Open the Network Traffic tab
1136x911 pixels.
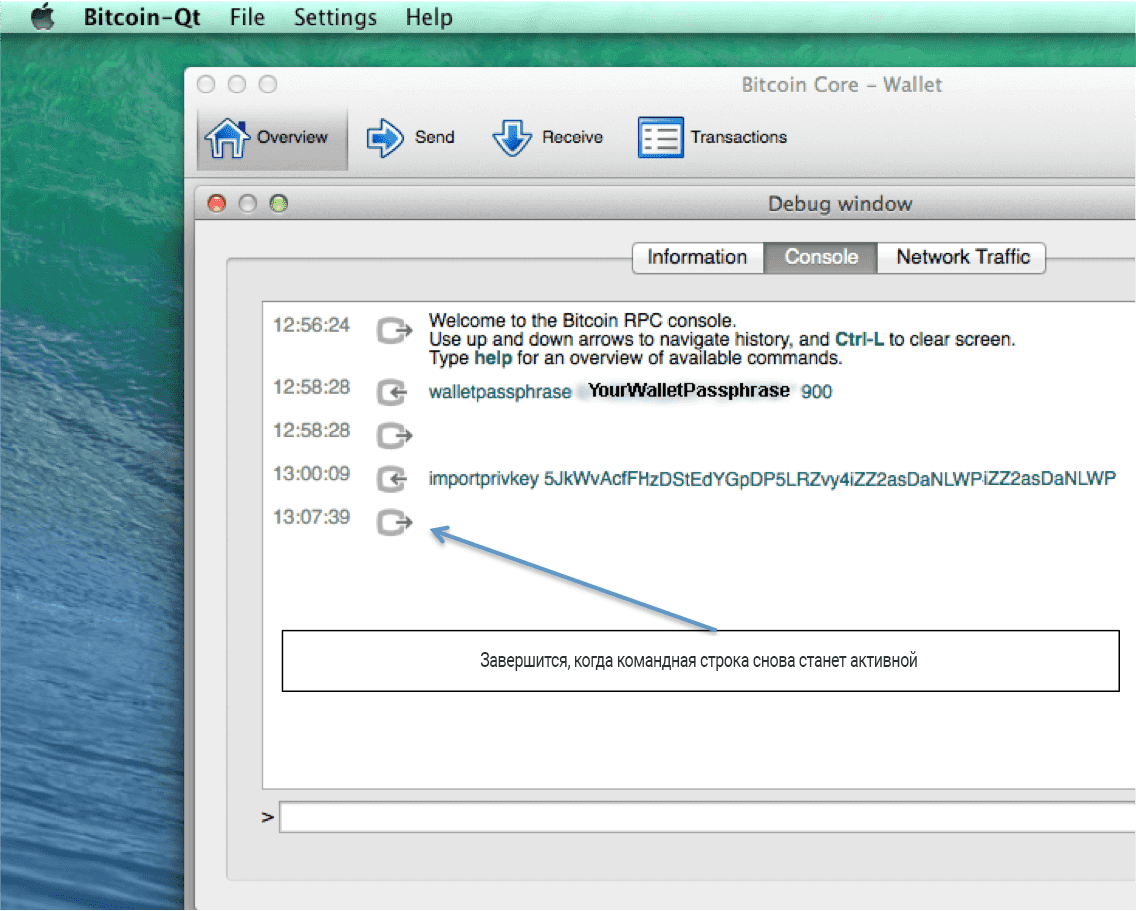point(962,257)
